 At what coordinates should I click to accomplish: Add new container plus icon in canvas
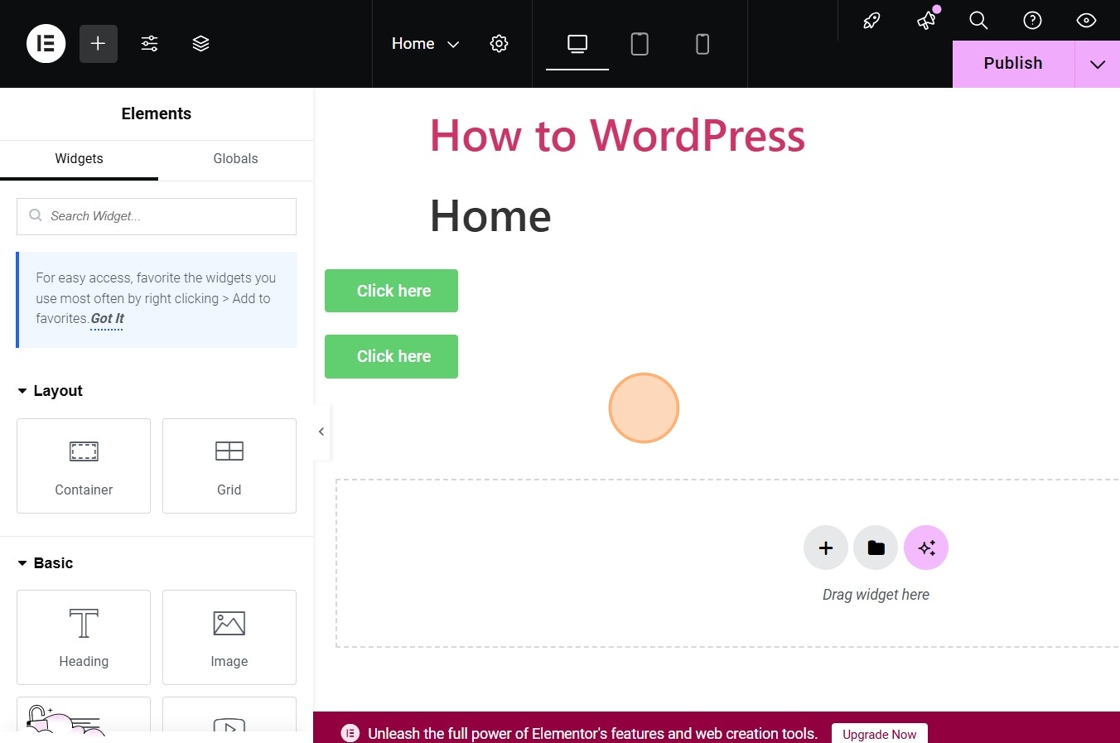tap(826, 548)
